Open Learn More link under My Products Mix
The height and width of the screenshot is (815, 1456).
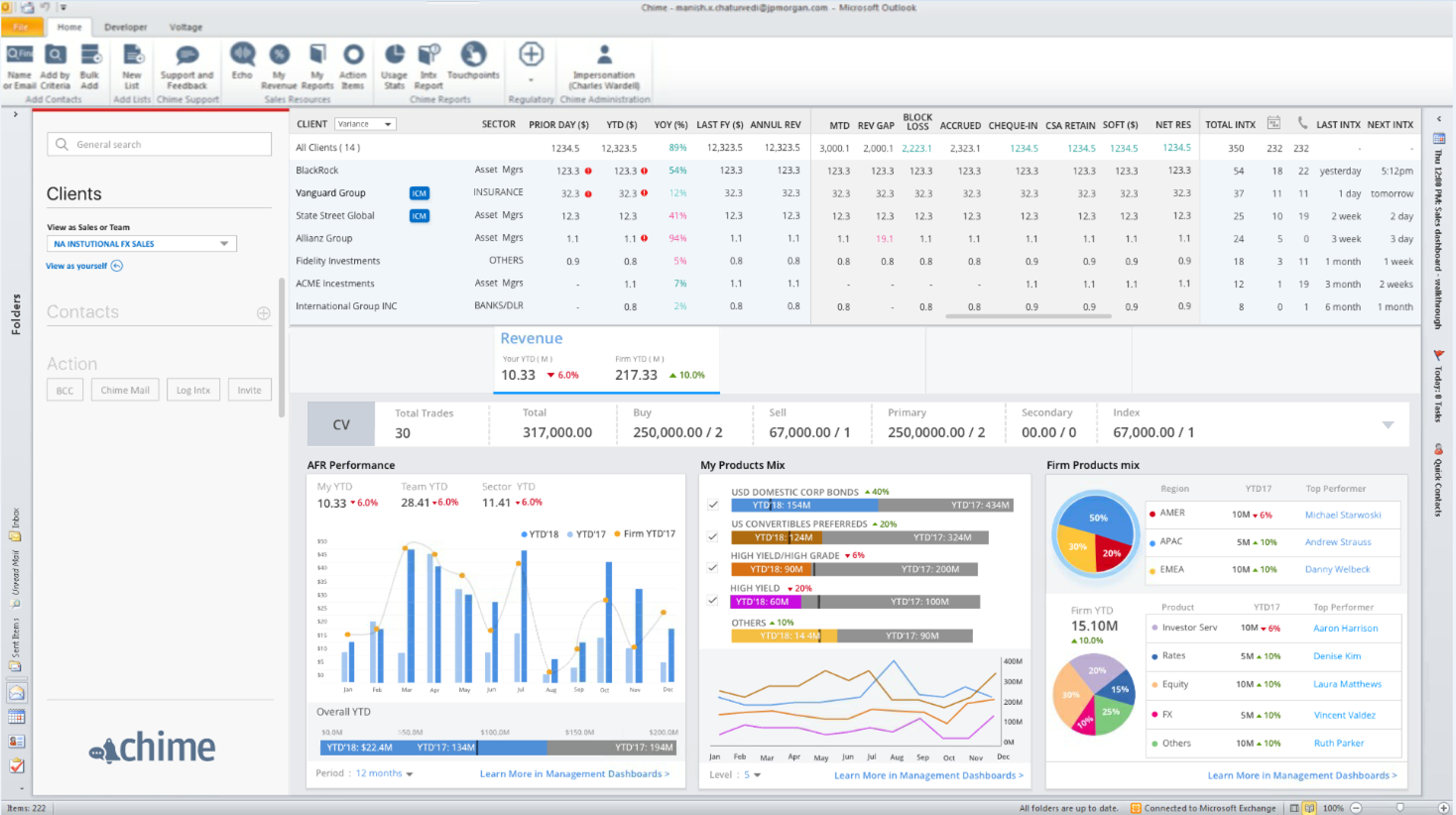pyautogui.click(x=928, y=775)
